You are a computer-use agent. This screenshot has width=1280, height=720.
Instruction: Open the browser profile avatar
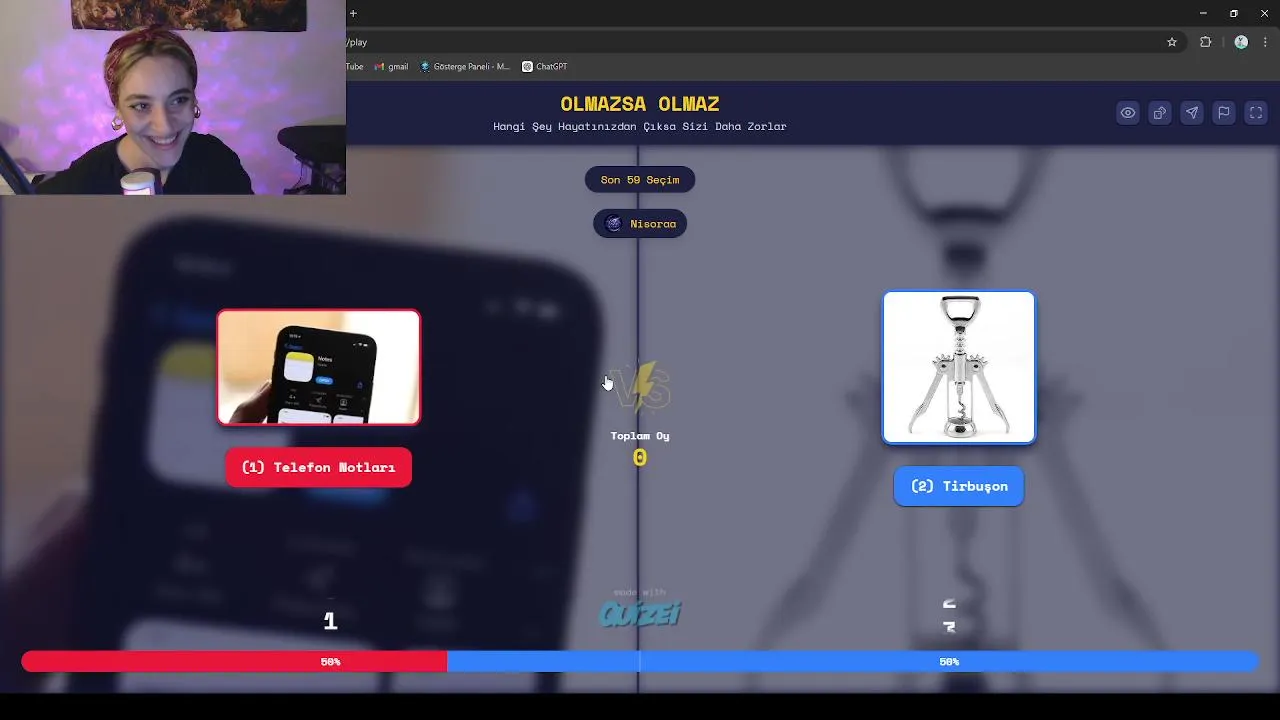coord(1241,42)
